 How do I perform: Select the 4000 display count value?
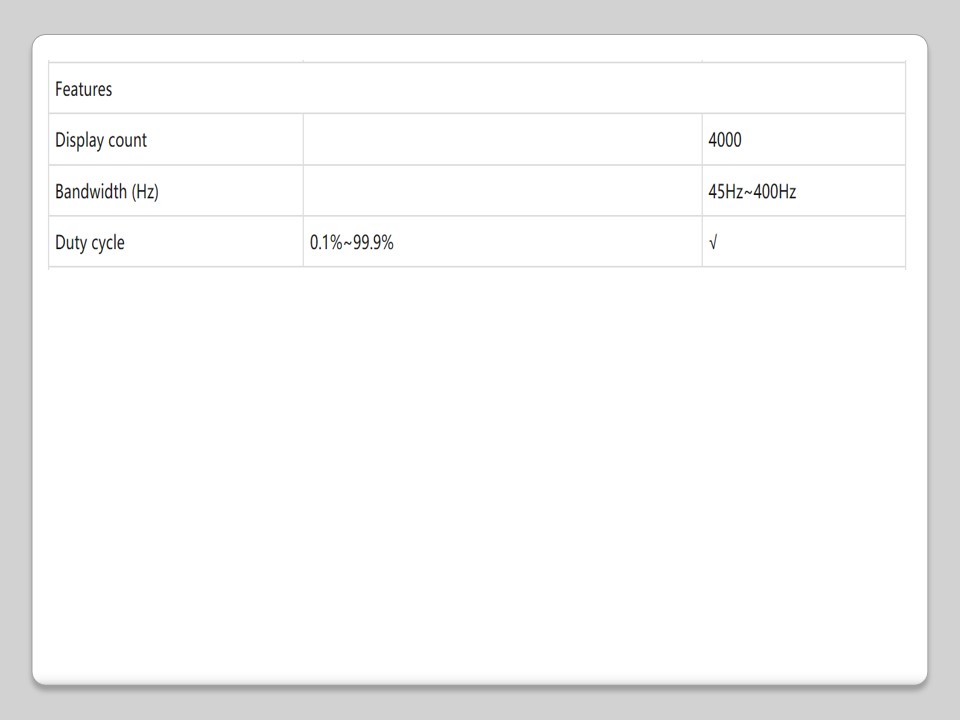725,141
